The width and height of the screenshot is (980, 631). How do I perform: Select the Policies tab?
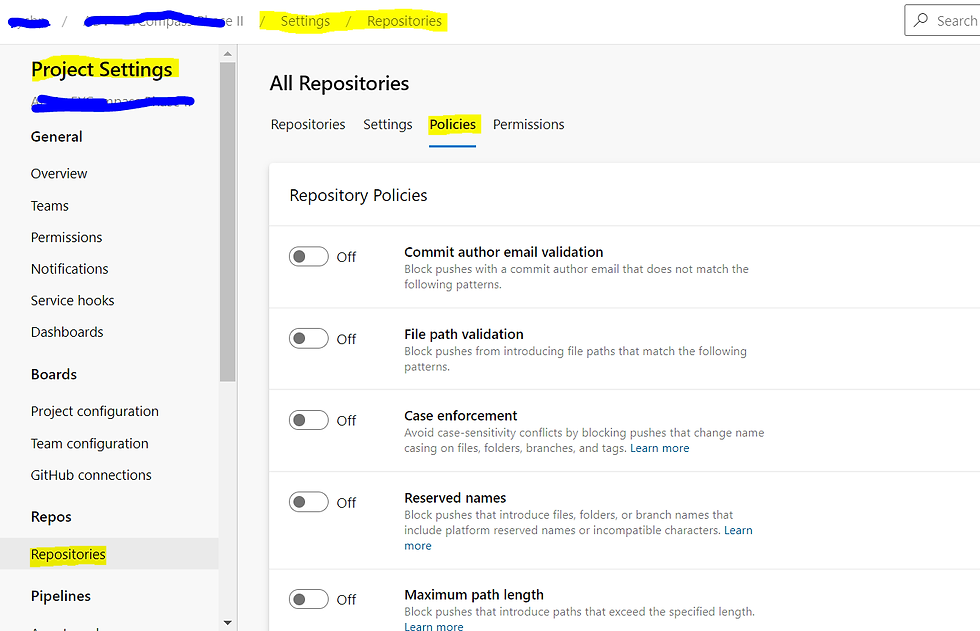click(452, 124)
